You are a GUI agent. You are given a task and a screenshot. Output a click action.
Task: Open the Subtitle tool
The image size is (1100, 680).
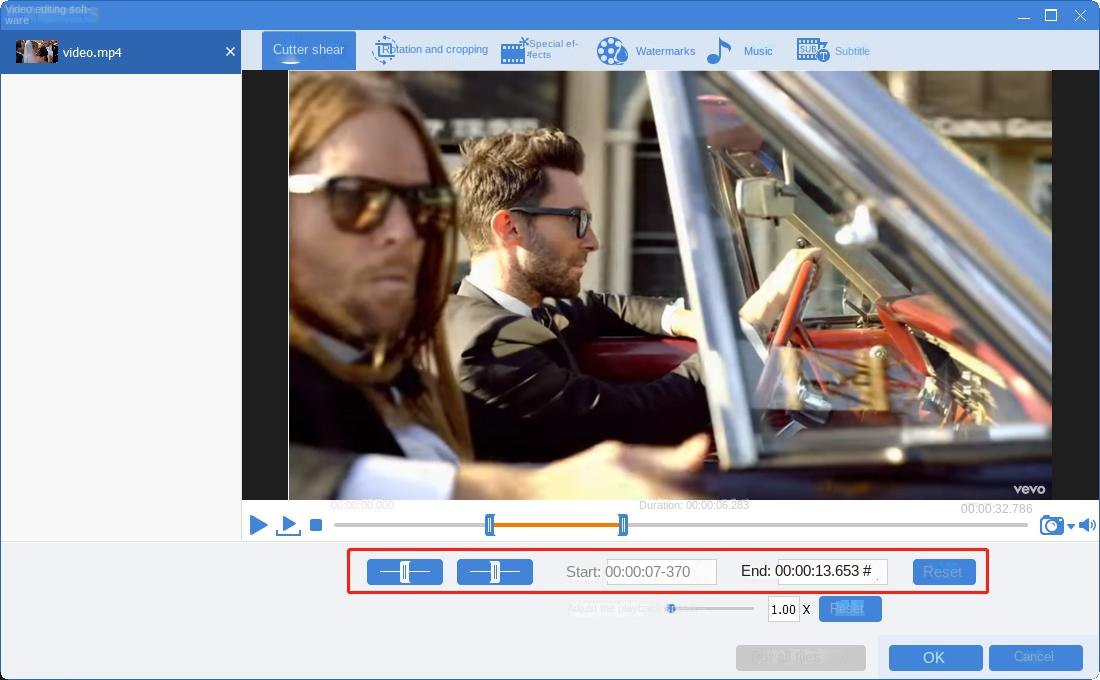click(x=833, y=51)
